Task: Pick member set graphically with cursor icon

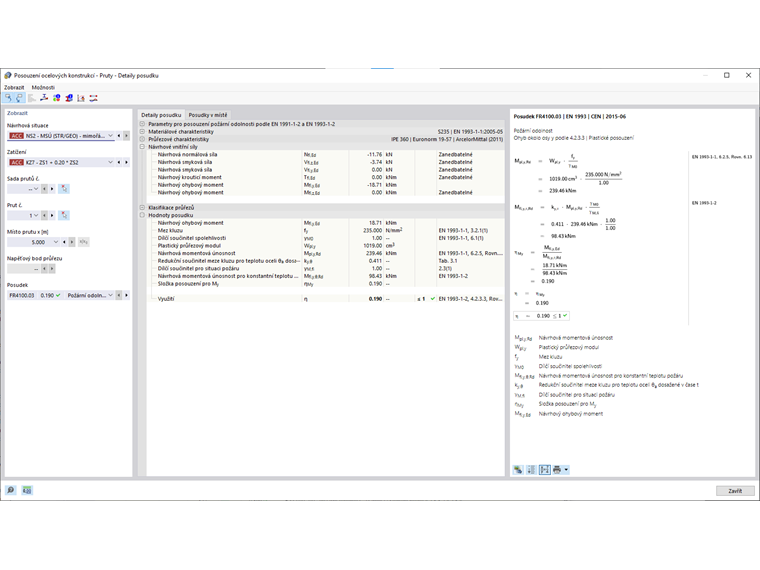Action: pos(64,189)
